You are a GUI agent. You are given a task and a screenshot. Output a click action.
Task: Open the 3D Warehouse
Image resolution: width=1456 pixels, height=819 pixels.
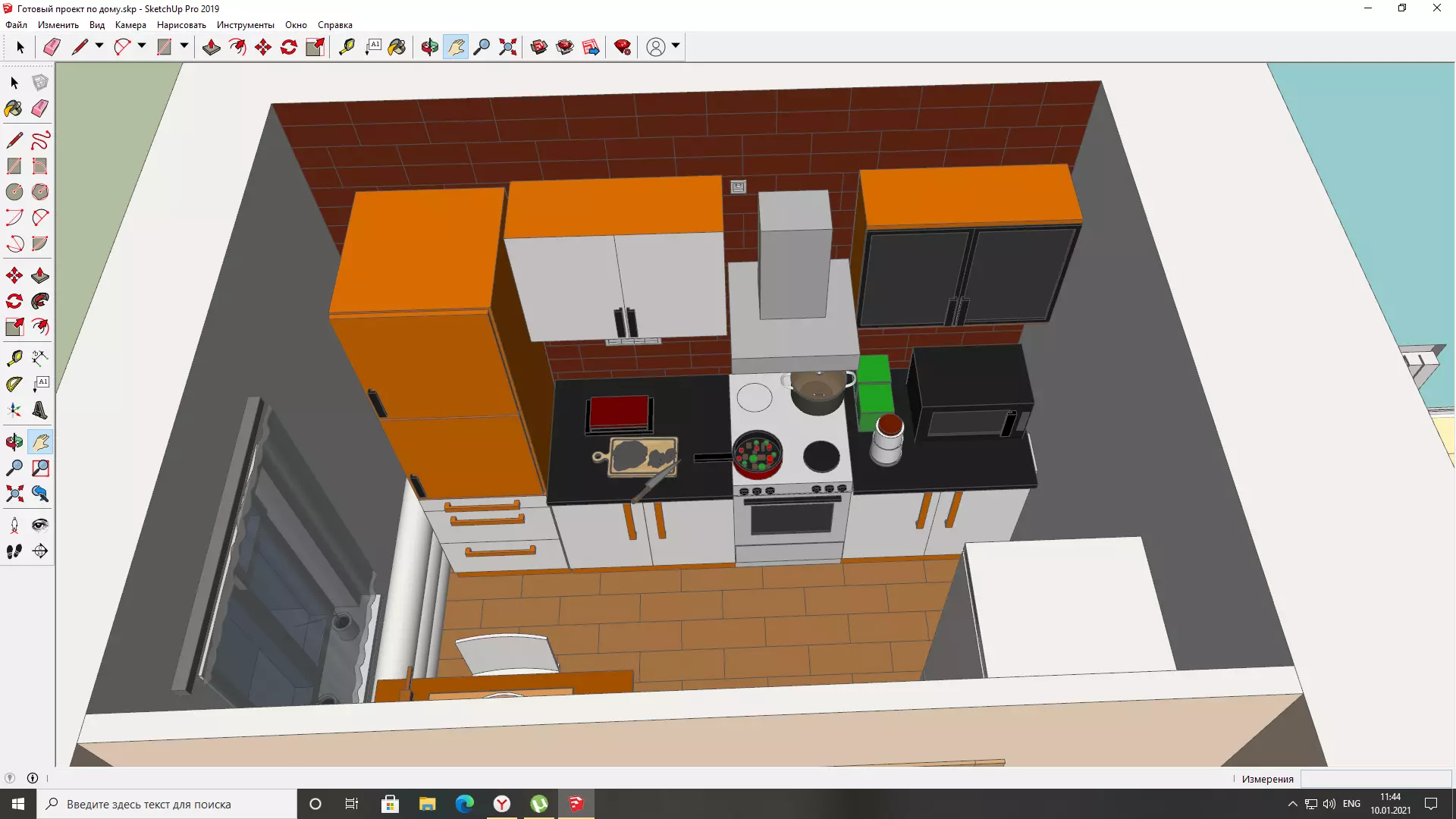539,47
